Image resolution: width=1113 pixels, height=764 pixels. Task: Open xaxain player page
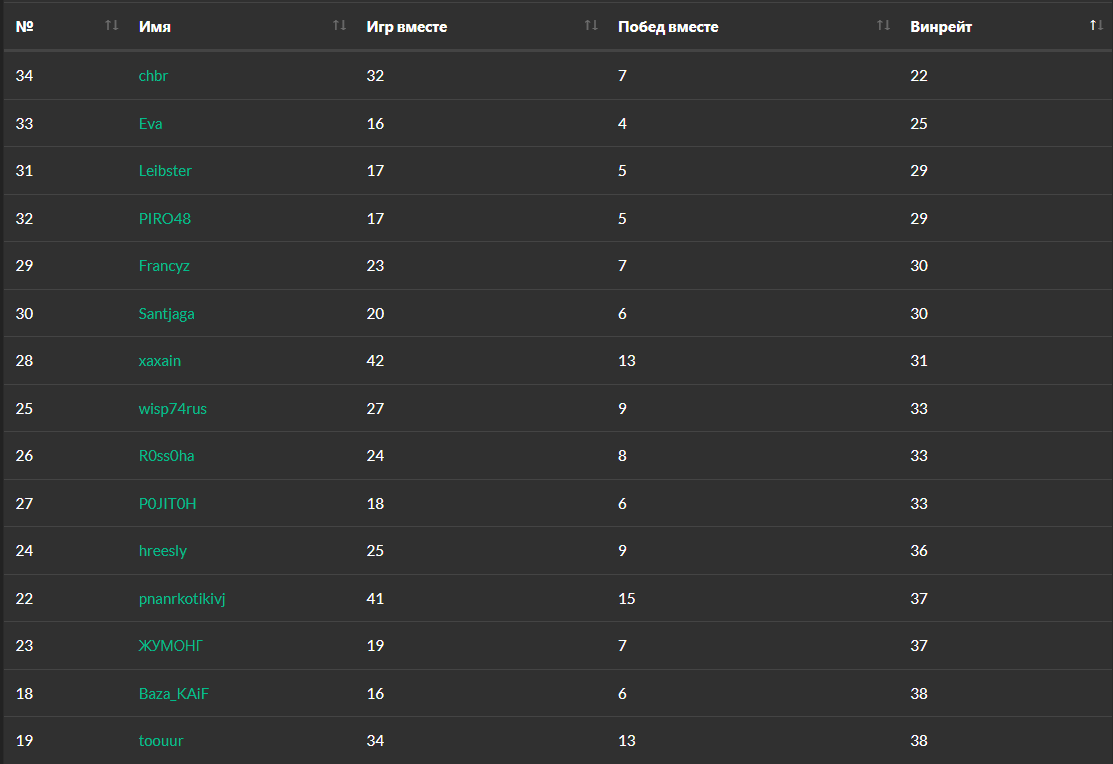[160, 361]
